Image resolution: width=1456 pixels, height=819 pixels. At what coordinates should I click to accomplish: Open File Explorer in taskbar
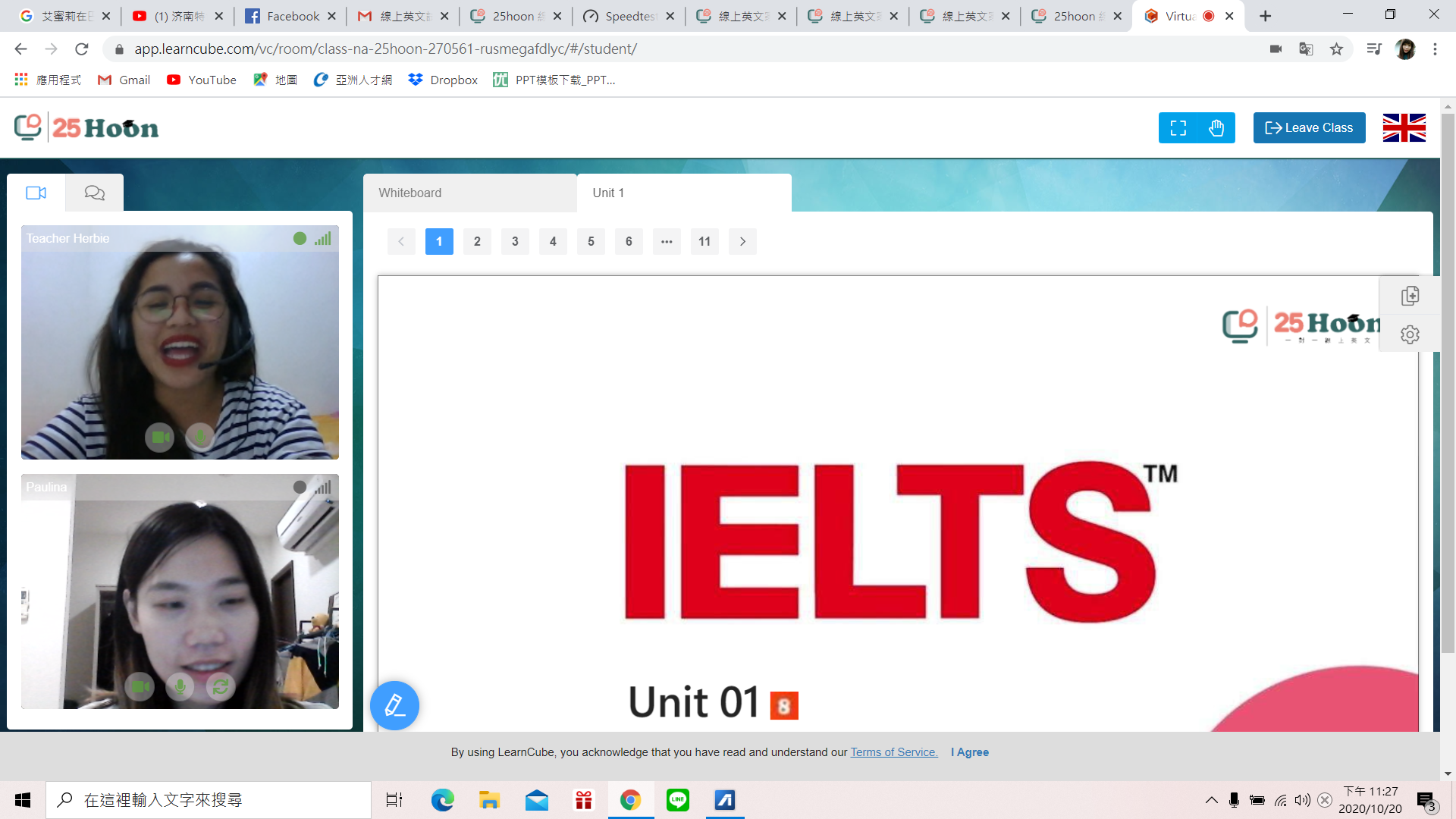[x=489, y=800]
